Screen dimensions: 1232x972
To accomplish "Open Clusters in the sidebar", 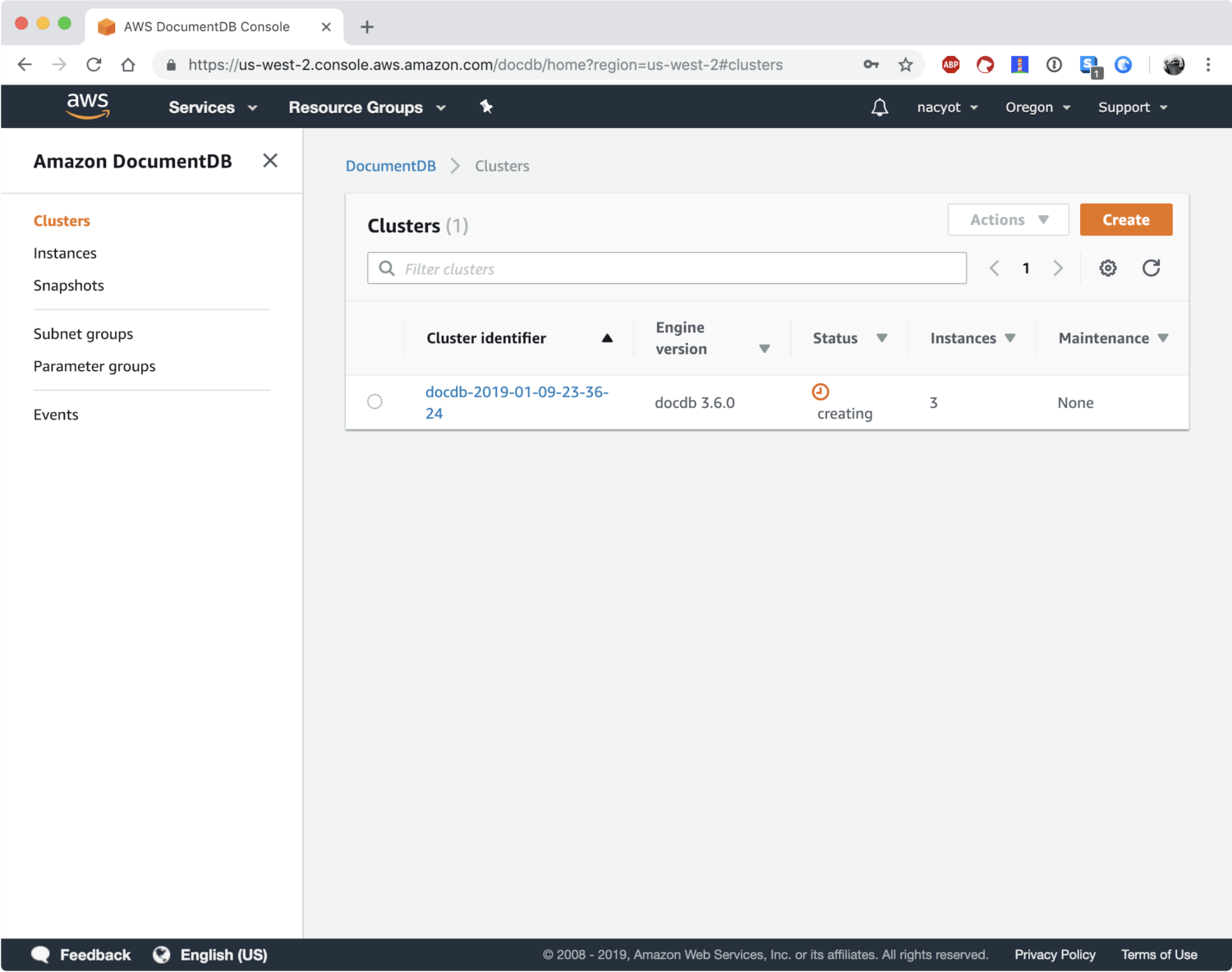I will 62,221.
